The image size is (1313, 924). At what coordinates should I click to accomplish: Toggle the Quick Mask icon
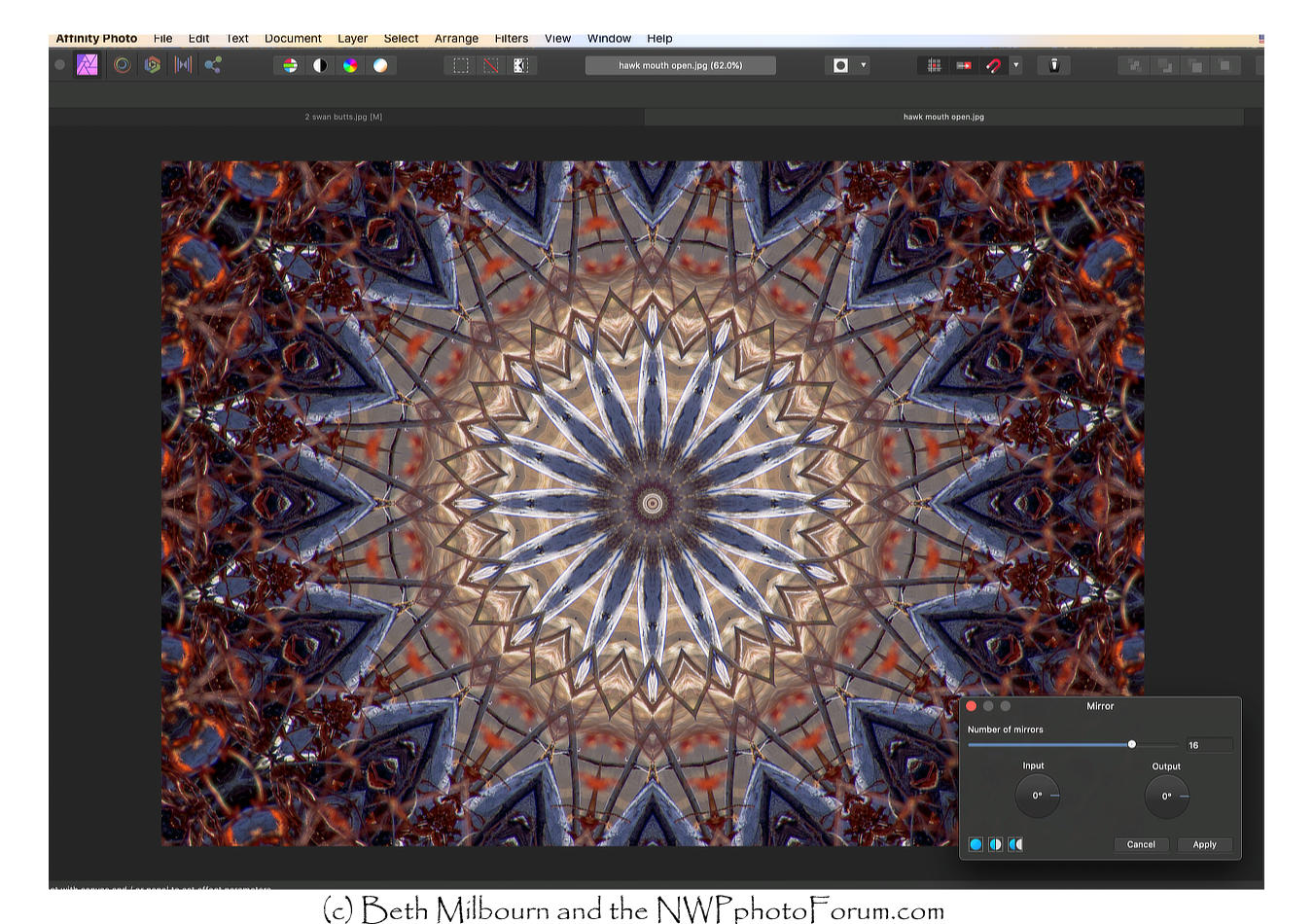(841, 65)
